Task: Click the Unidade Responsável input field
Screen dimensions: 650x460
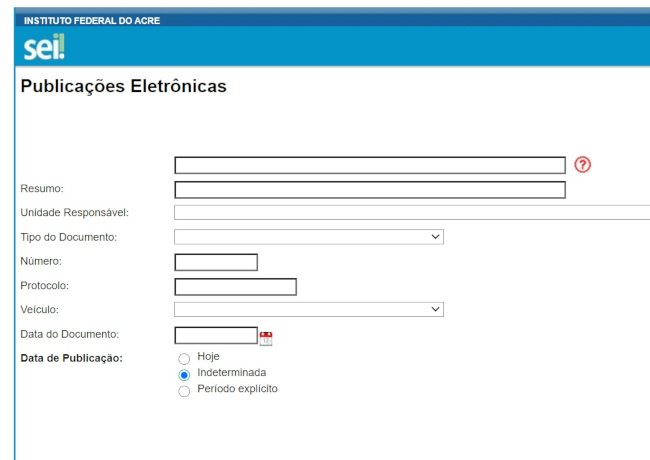Action: tap(411, 212)
